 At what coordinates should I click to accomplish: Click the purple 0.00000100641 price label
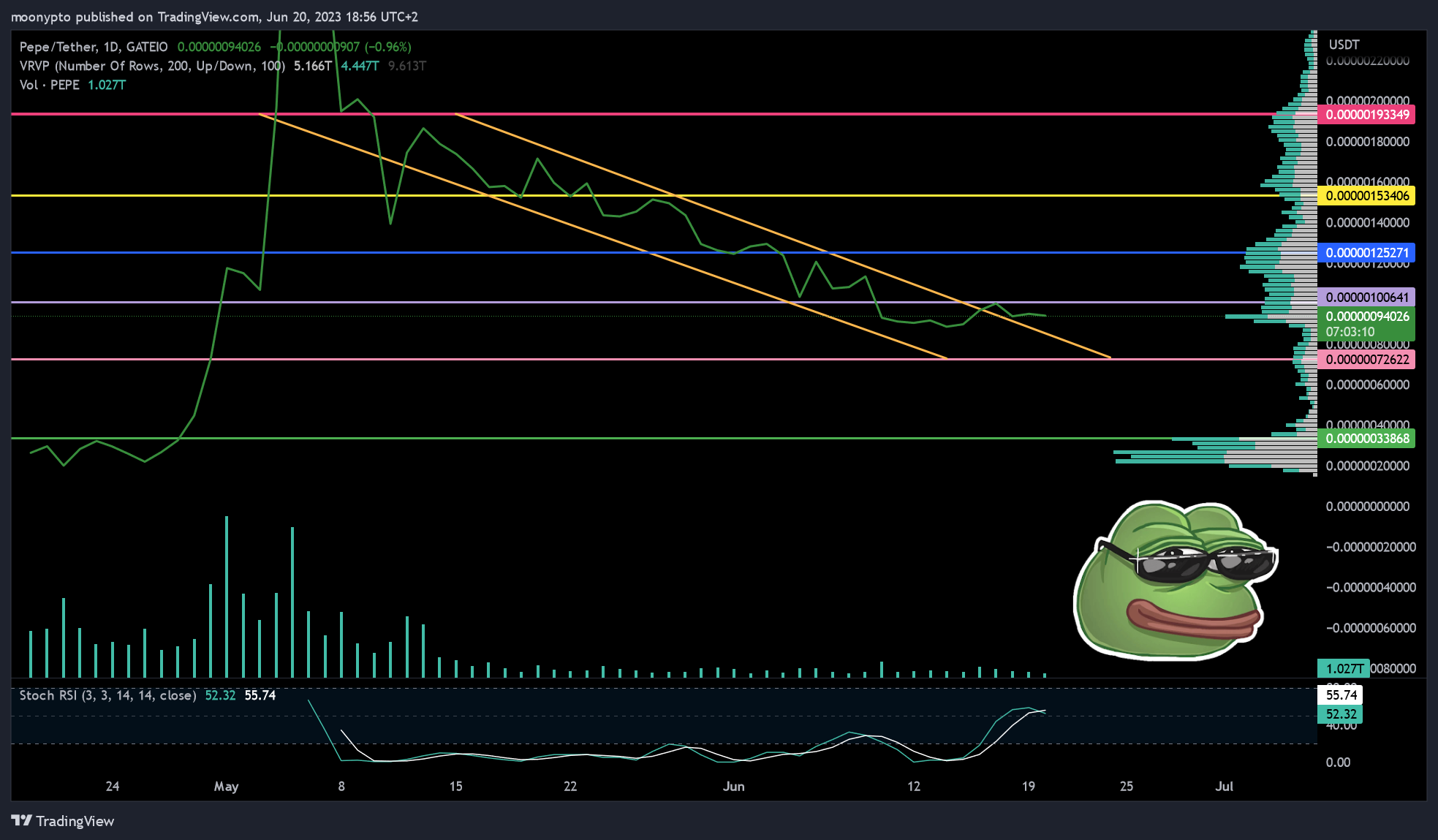1366,298
